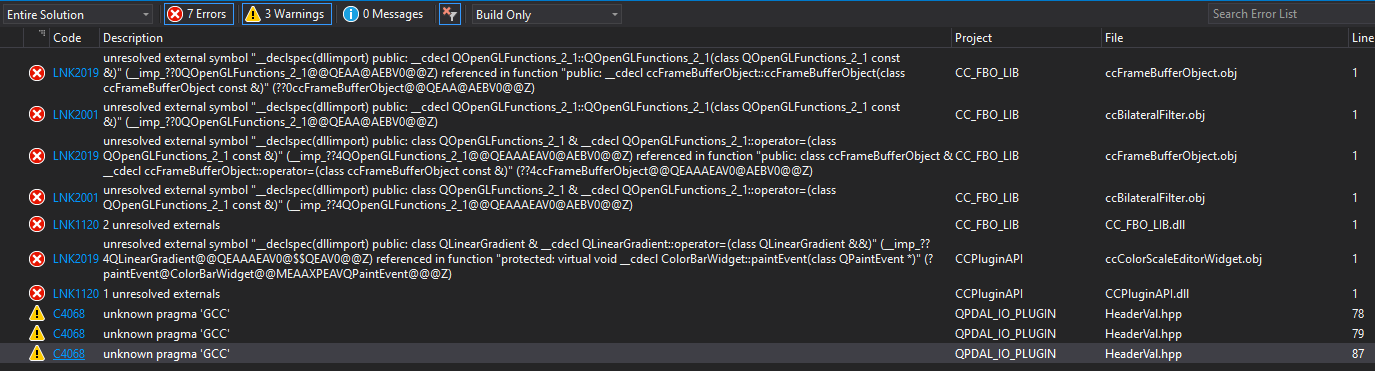Open LNK1120 code link for CC_FBO_LIB.dll
Viewport: 1375px width, 371px height.
(x=76, y=225)
